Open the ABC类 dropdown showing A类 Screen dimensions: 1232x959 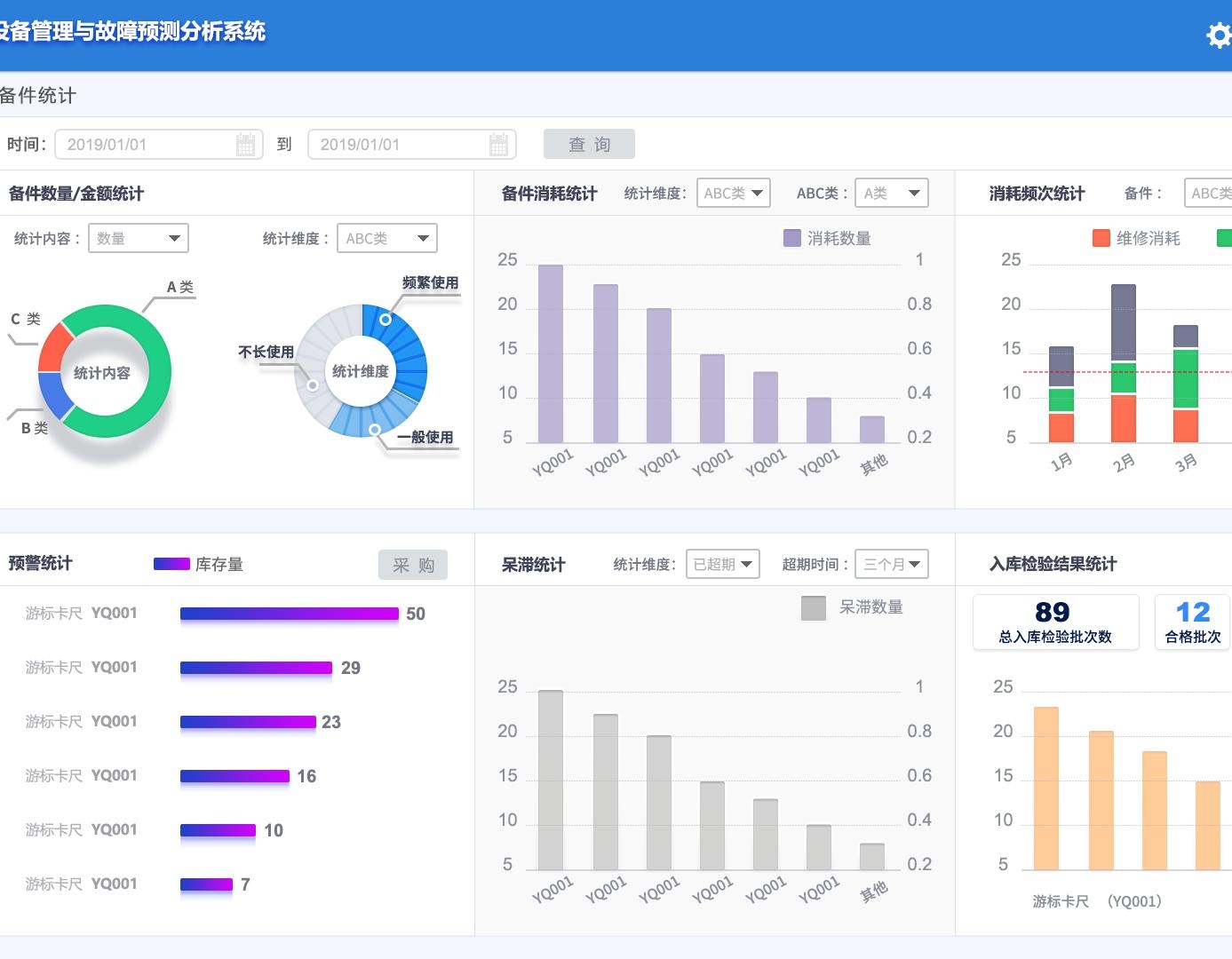click(891, 193)
